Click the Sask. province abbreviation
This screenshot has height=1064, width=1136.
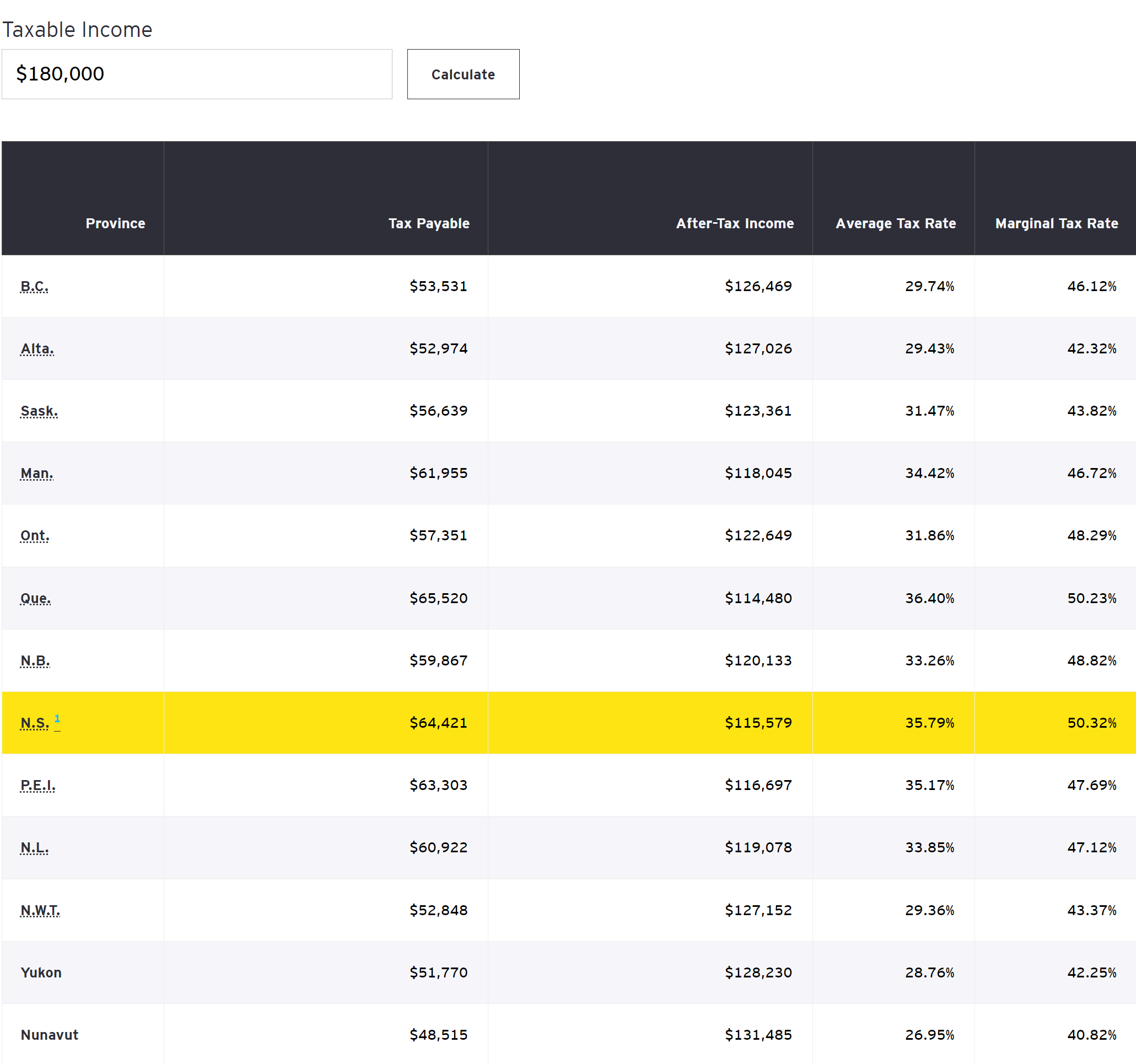coord(39,411)
